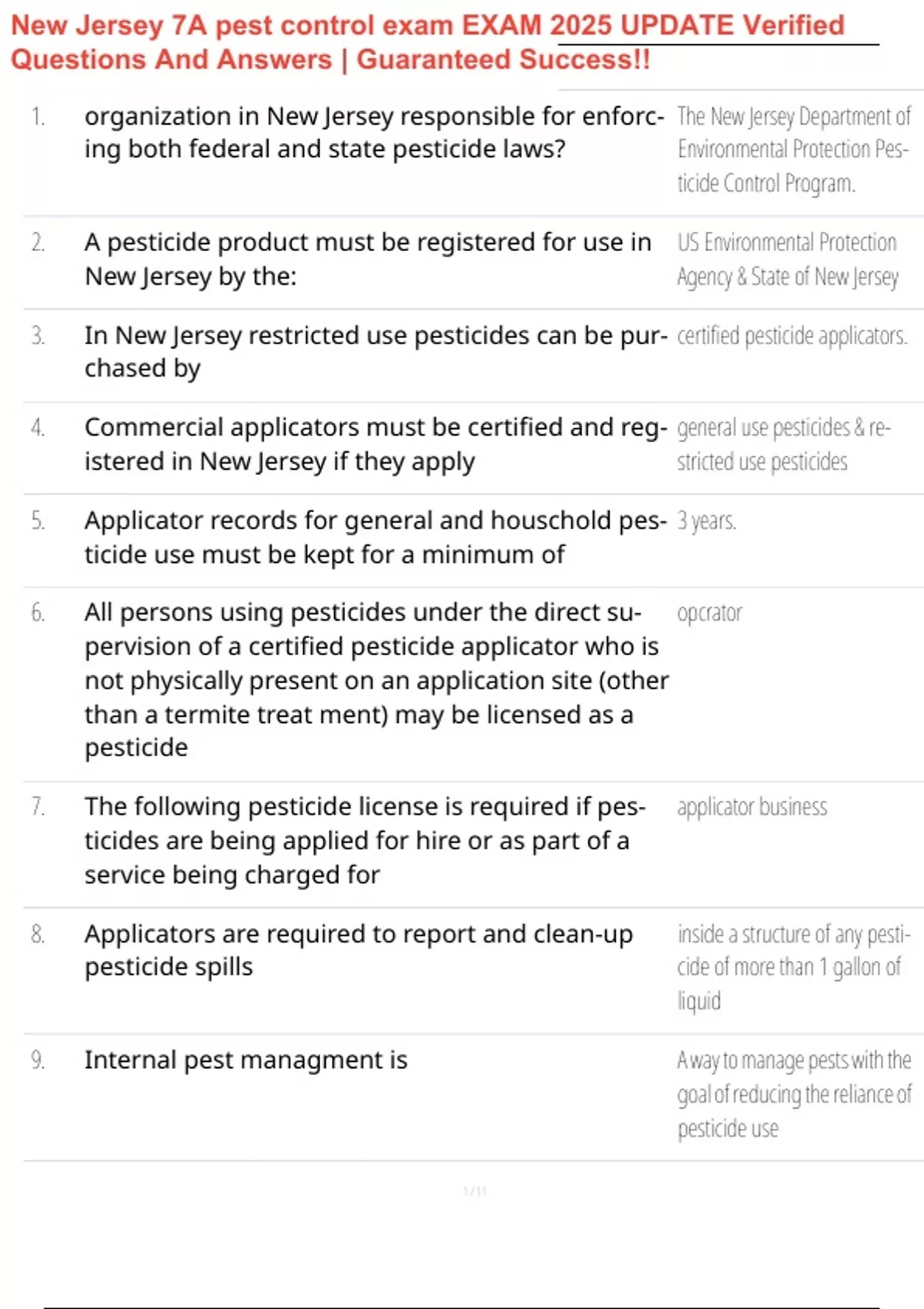Click question 2 about pesticide product registration

(x=367, y=259)
